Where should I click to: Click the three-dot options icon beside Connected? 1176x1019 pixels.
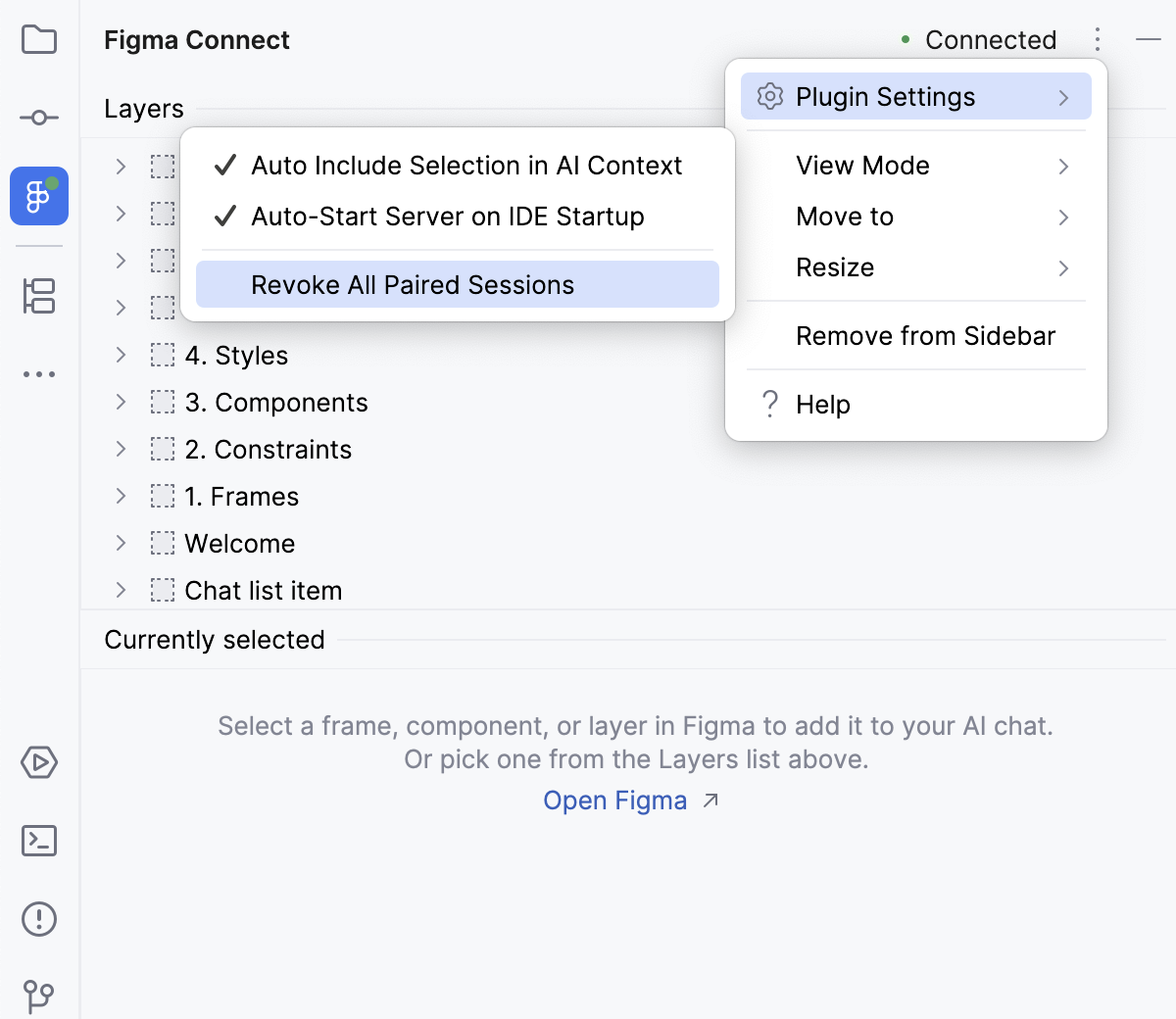tap(1098, 40)
